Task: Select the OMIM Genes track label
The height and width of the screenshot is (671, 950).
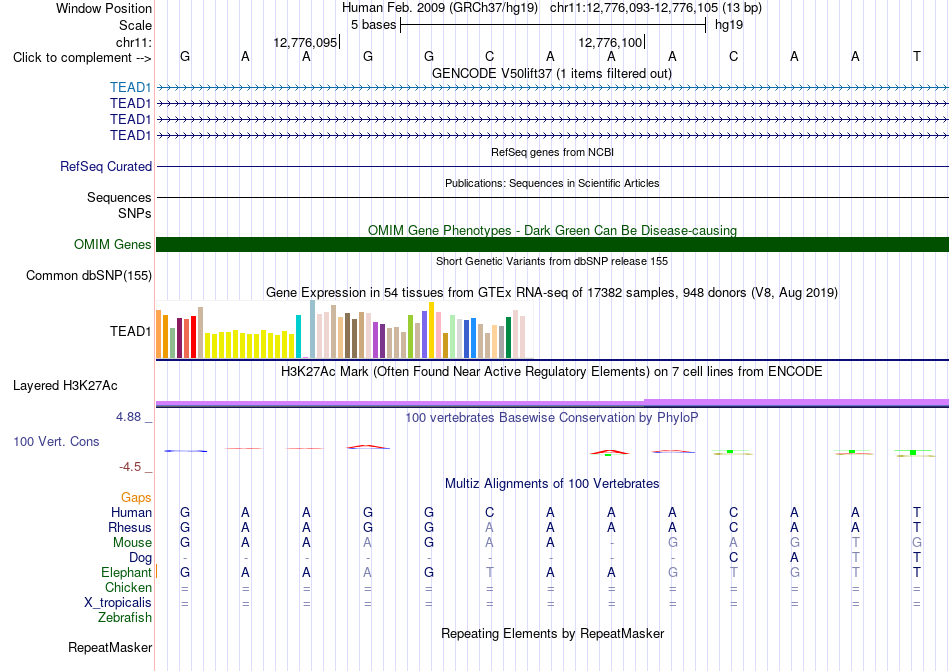Action: click(113, 245)
